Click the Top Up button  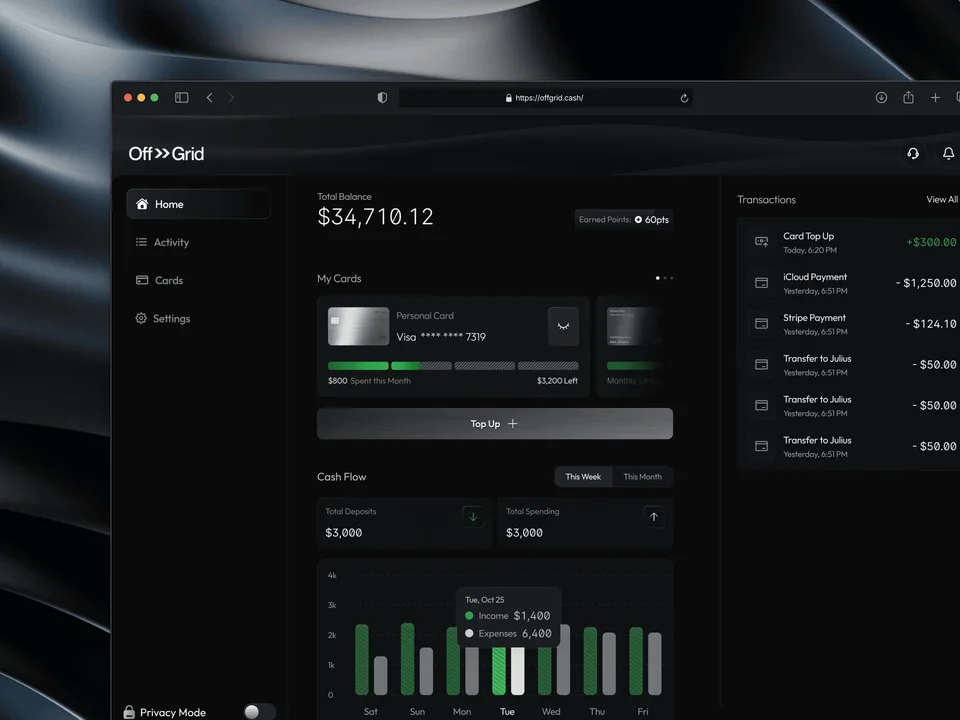tap(495, 424)
